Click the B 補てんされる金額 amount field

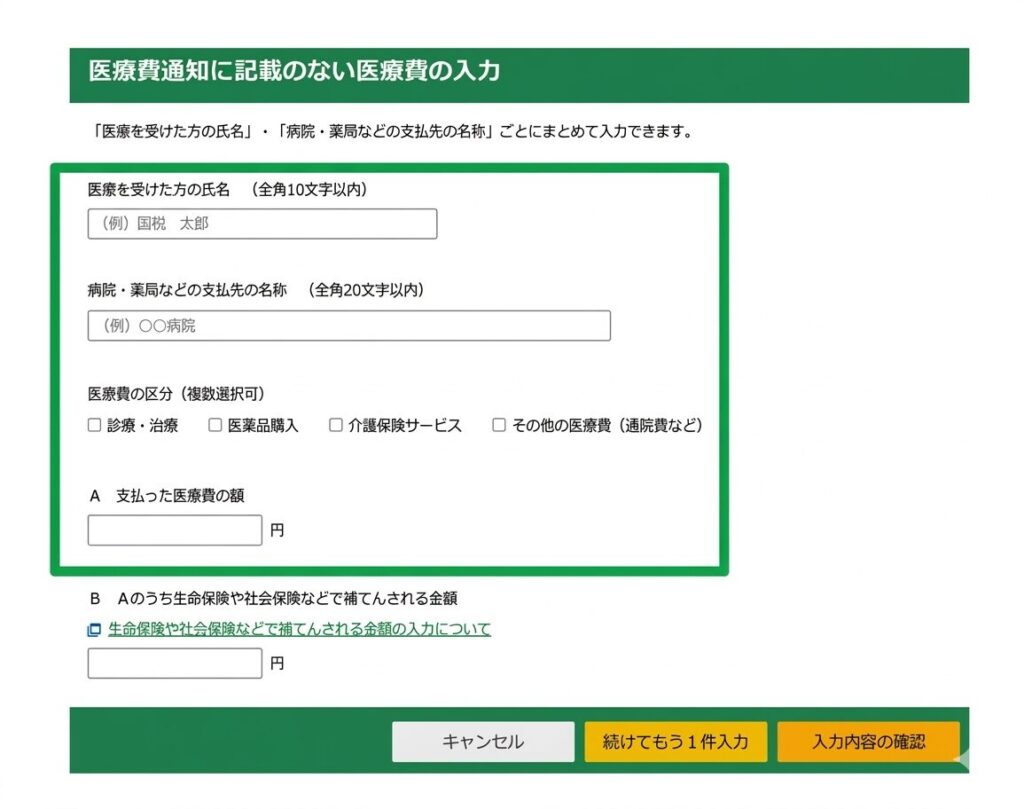175,663
